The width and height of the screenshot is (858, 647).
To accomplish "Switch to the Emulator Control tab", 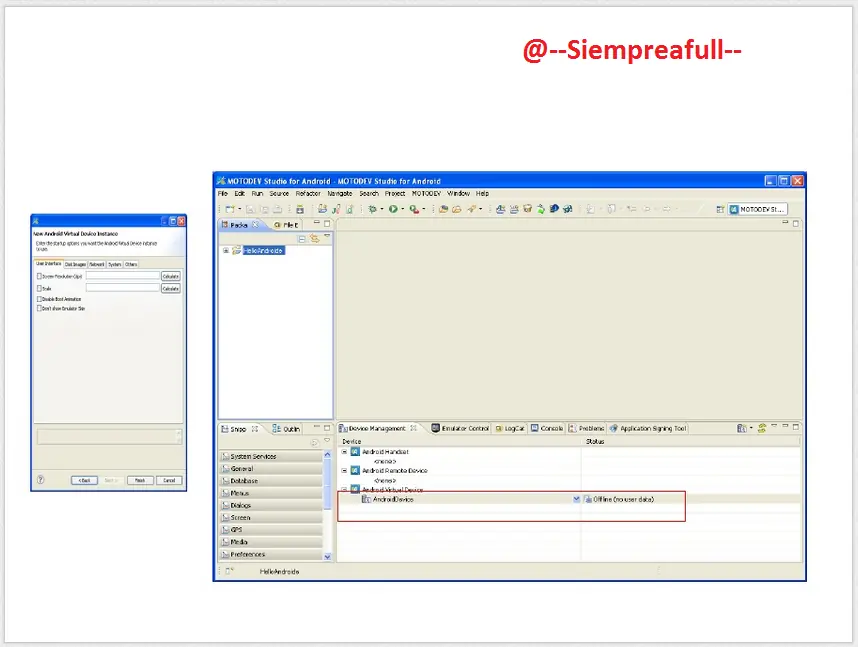I will tap(460, 429).
